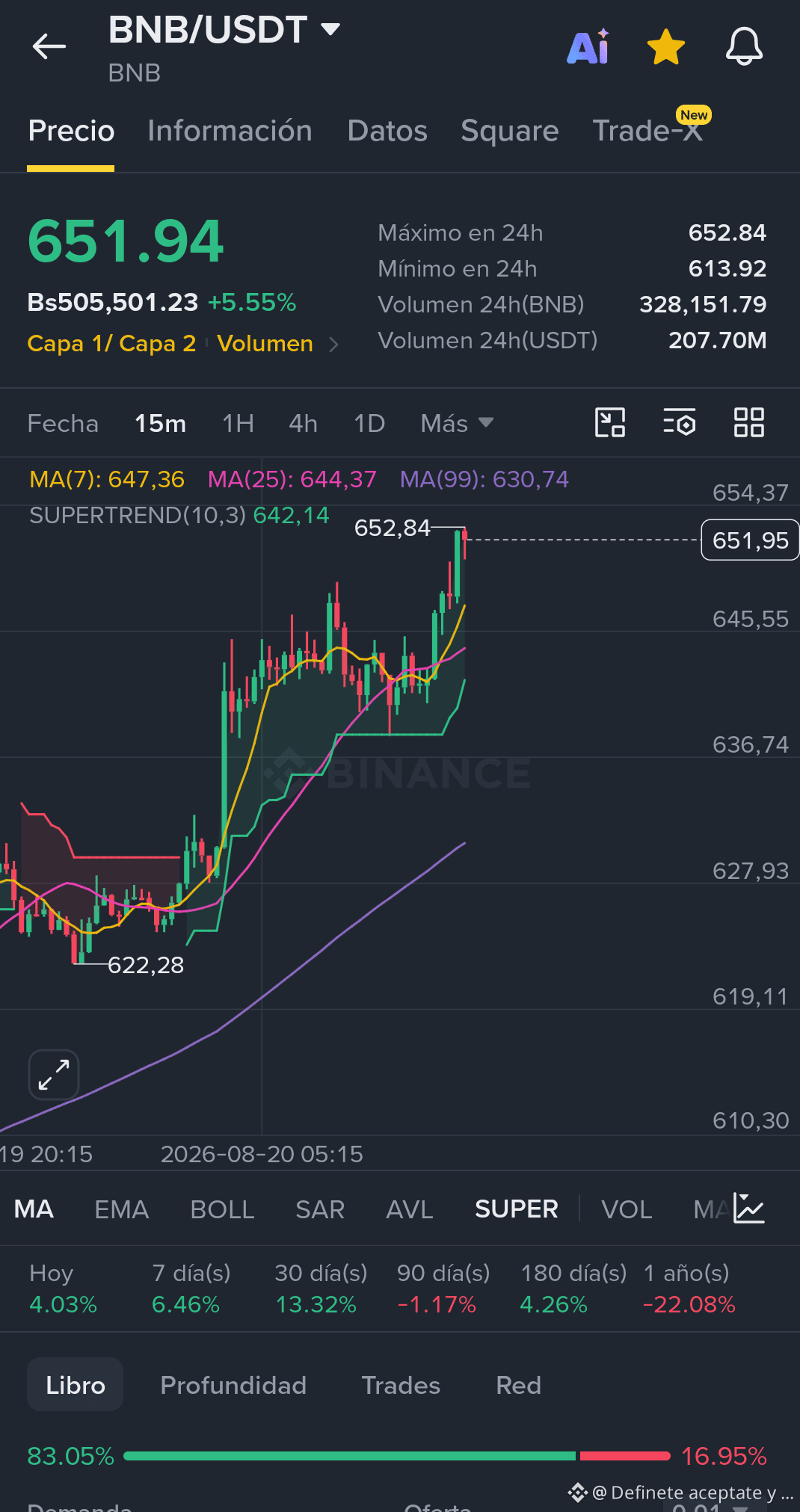Tap the 7 día(s) 6.46% performance
Screen dimensions: 800x1512
pyautogui.click(x=191, y=1289)
